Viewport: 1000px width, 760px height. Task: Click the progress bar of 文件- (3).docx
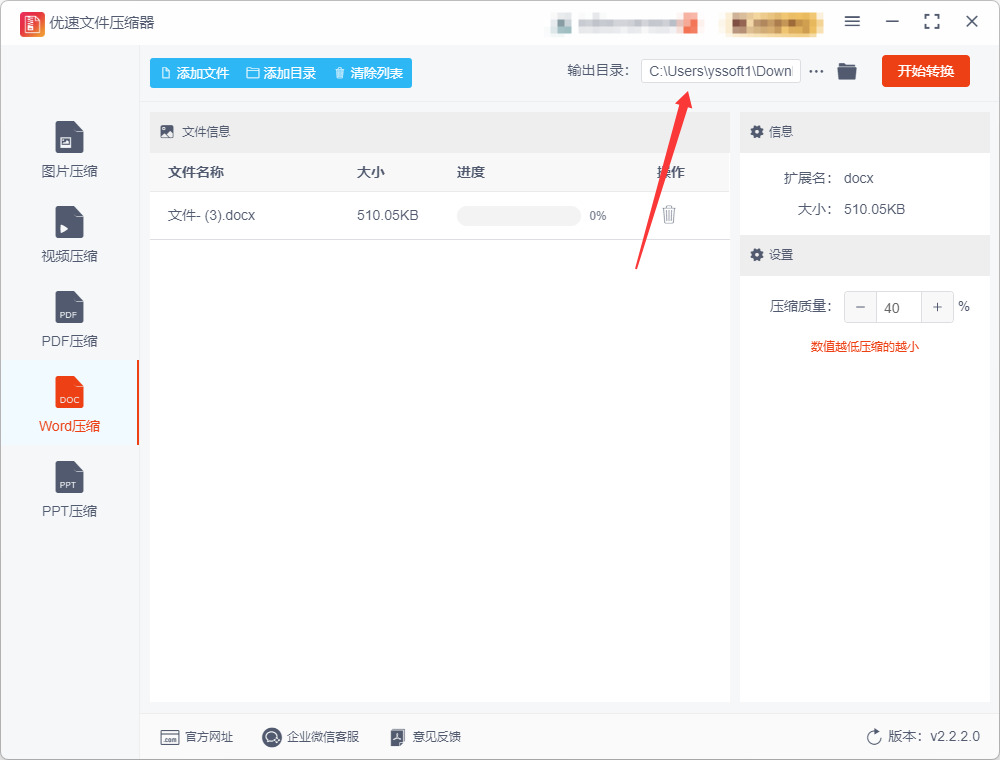(x=518, y=216)
